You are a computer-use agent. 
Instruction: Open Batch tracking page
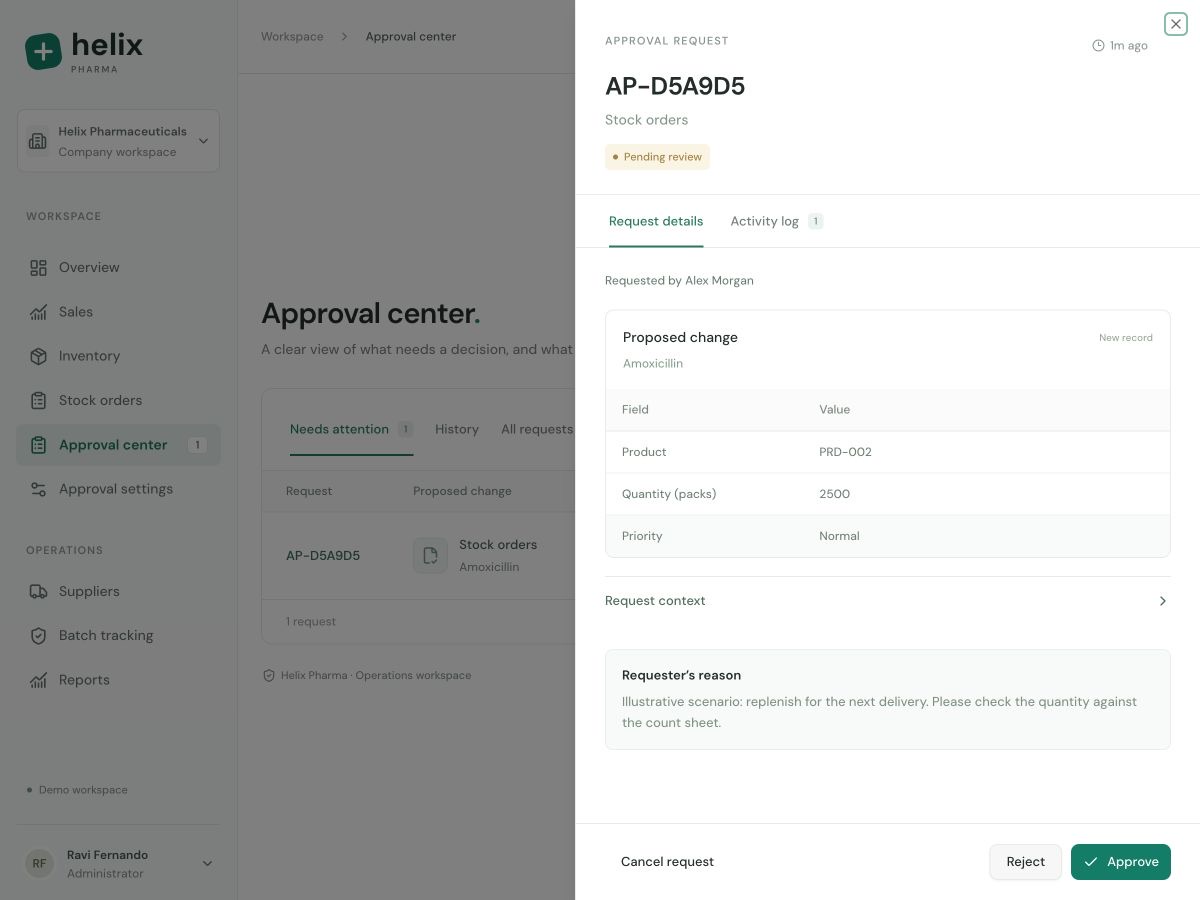pos(118,635)
